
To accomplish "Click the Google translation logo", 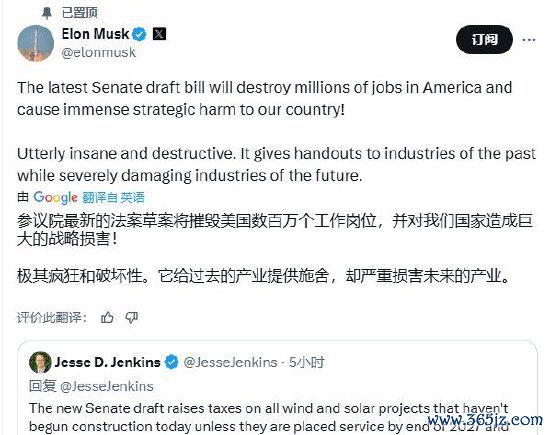I will tap(55, 198).
